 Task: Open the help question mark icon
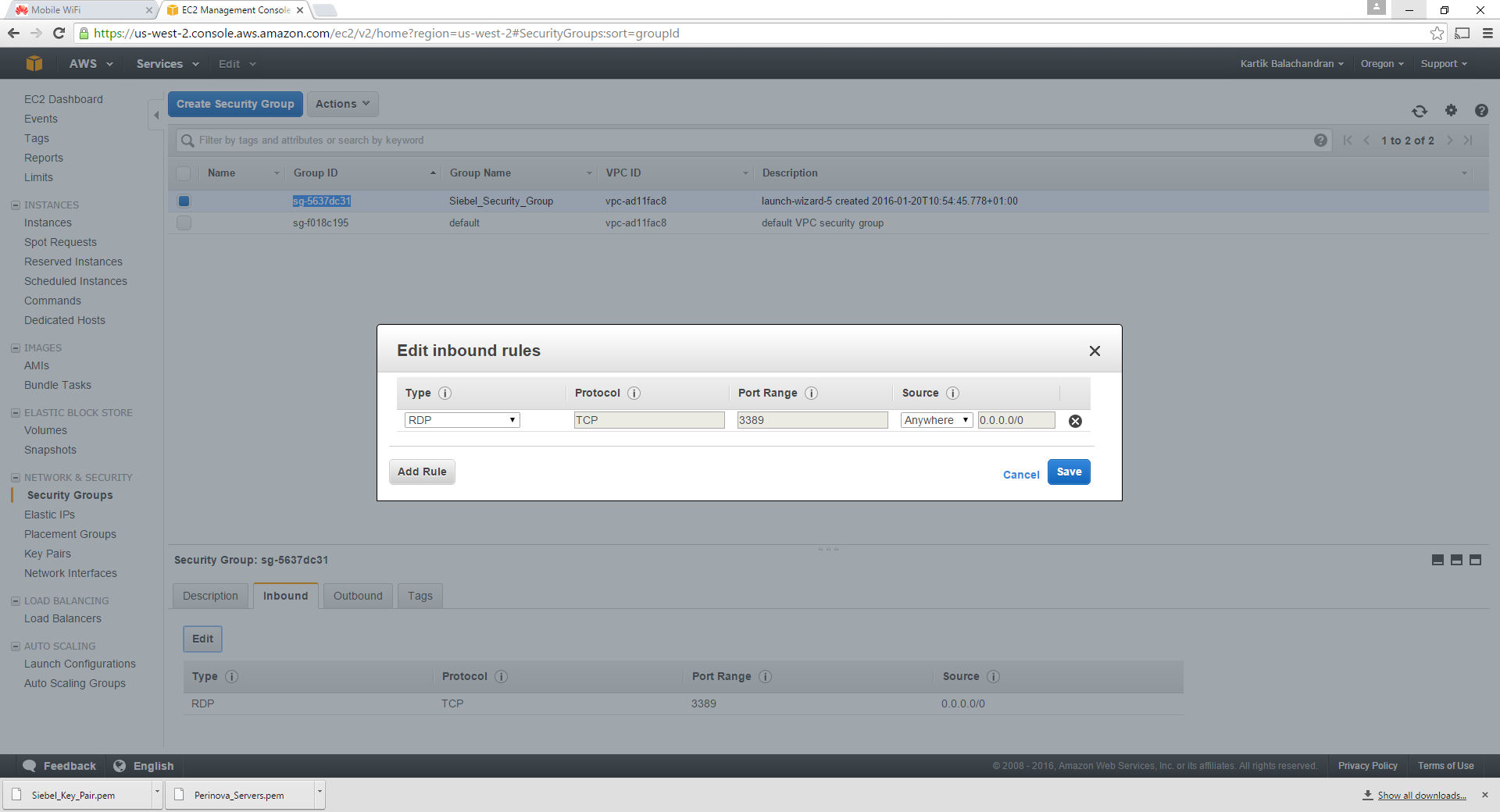[1481, 111]
